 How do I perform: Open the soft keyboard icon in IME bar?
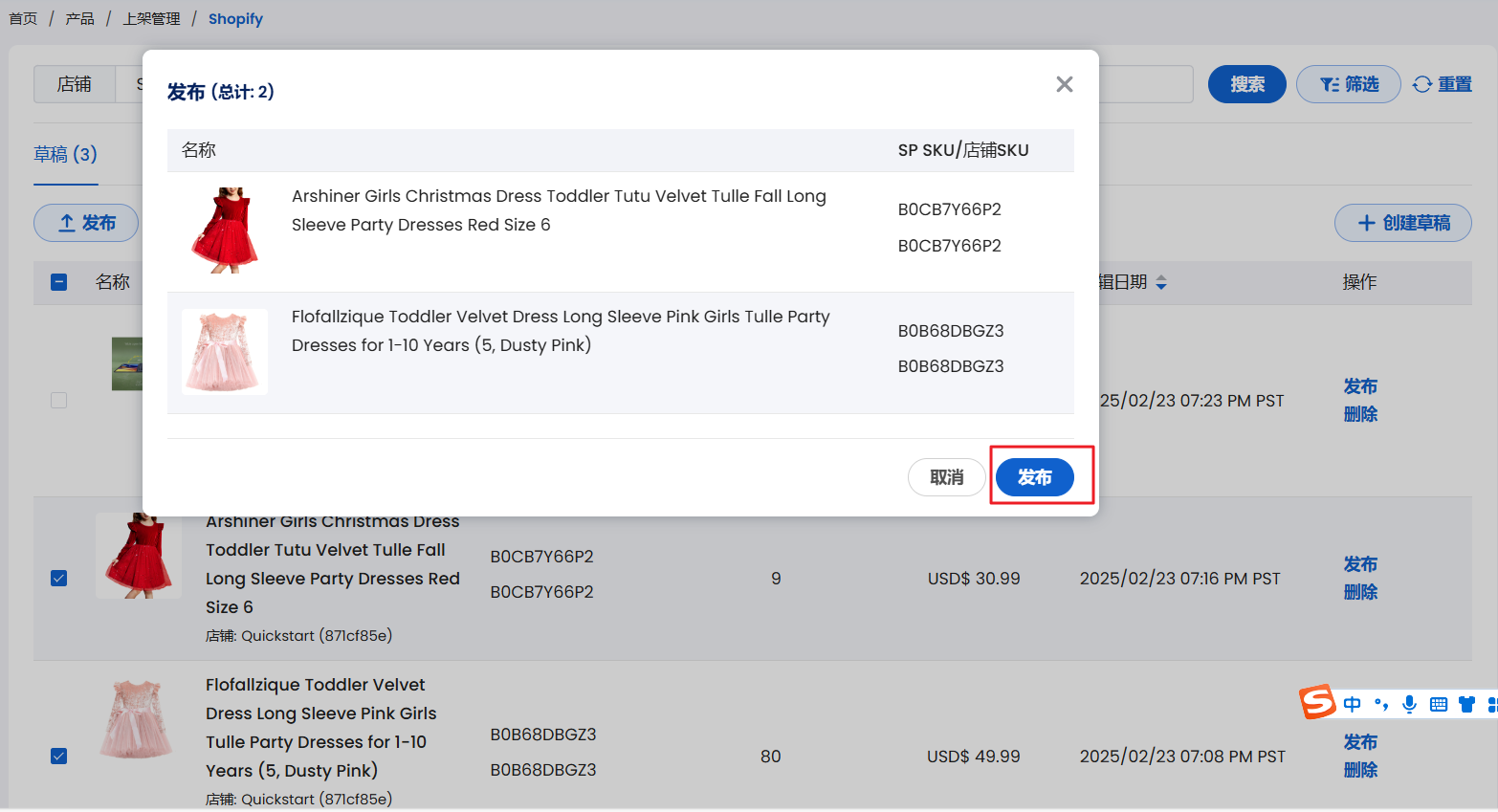[1438, 705]
